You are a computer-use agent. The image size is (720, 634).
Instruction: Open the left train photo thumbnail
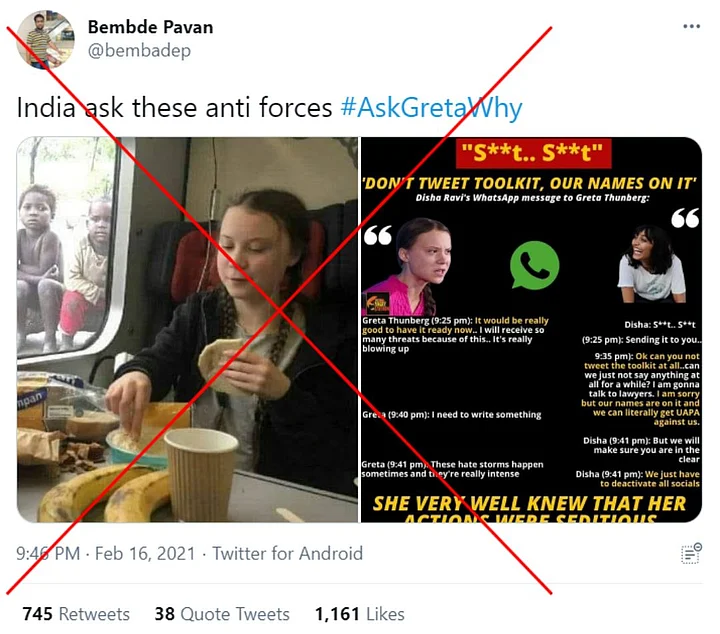coord(187,330)
